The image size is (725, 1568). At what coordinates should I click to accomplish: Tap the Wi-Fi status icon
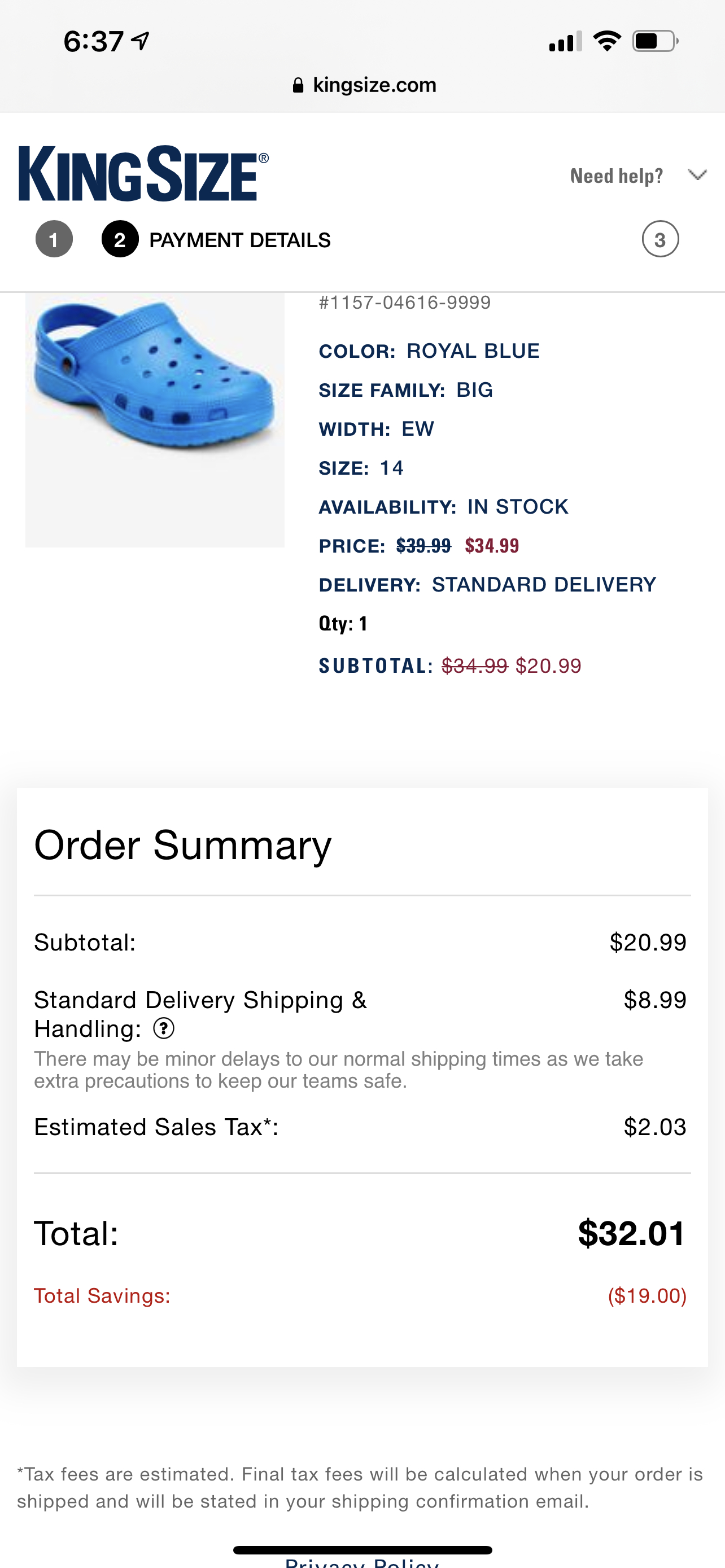(607, 41)
